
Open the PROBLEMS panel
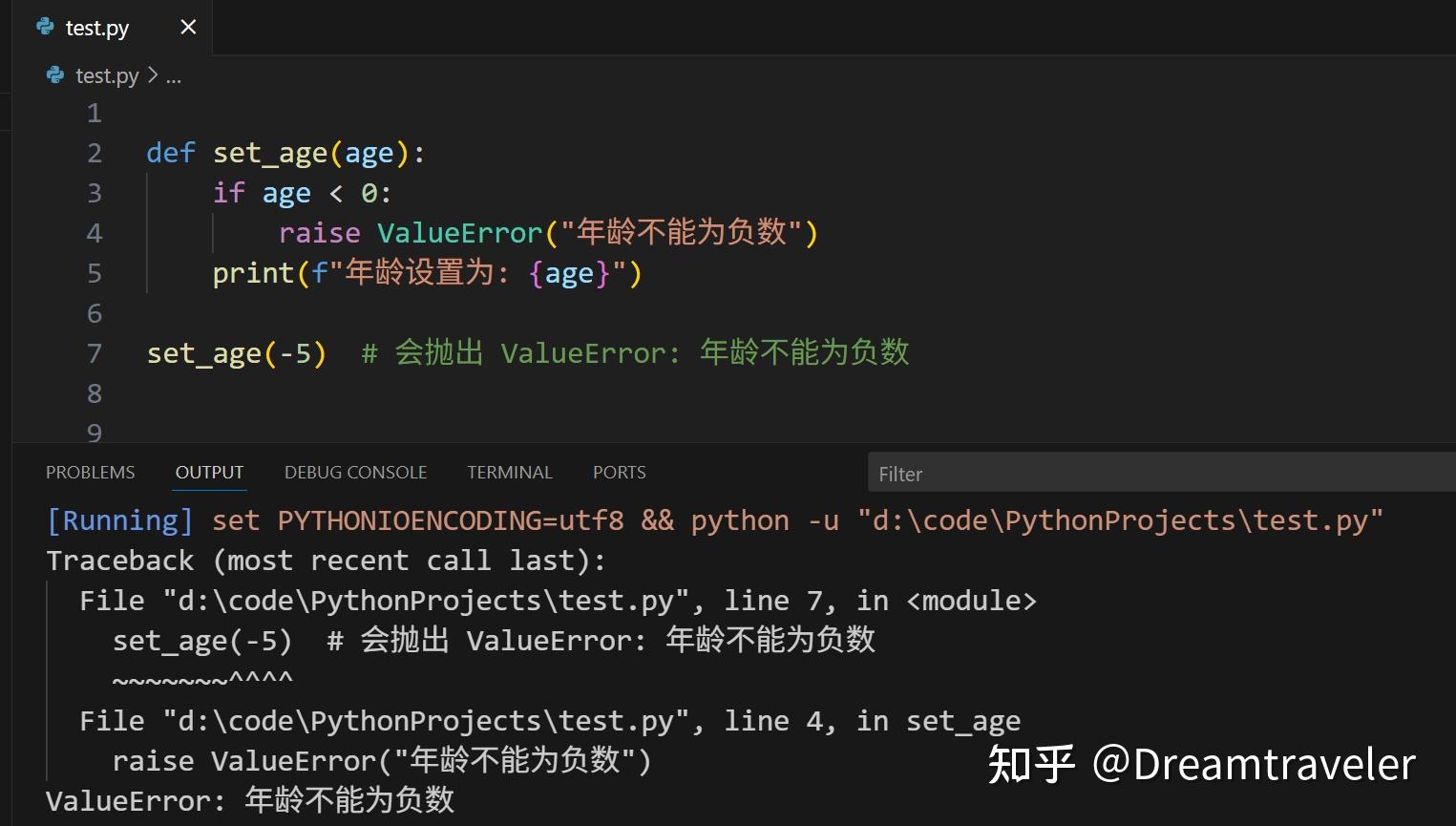pyautogui.click(x=90, y=472)
